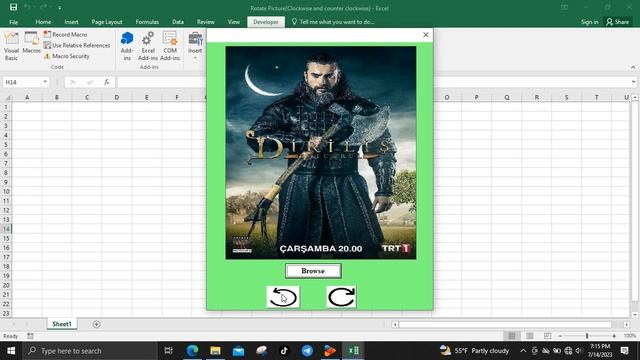The image size is (640, 360).
Task: Open the Name Box dropdown
Action: [45, 82]
